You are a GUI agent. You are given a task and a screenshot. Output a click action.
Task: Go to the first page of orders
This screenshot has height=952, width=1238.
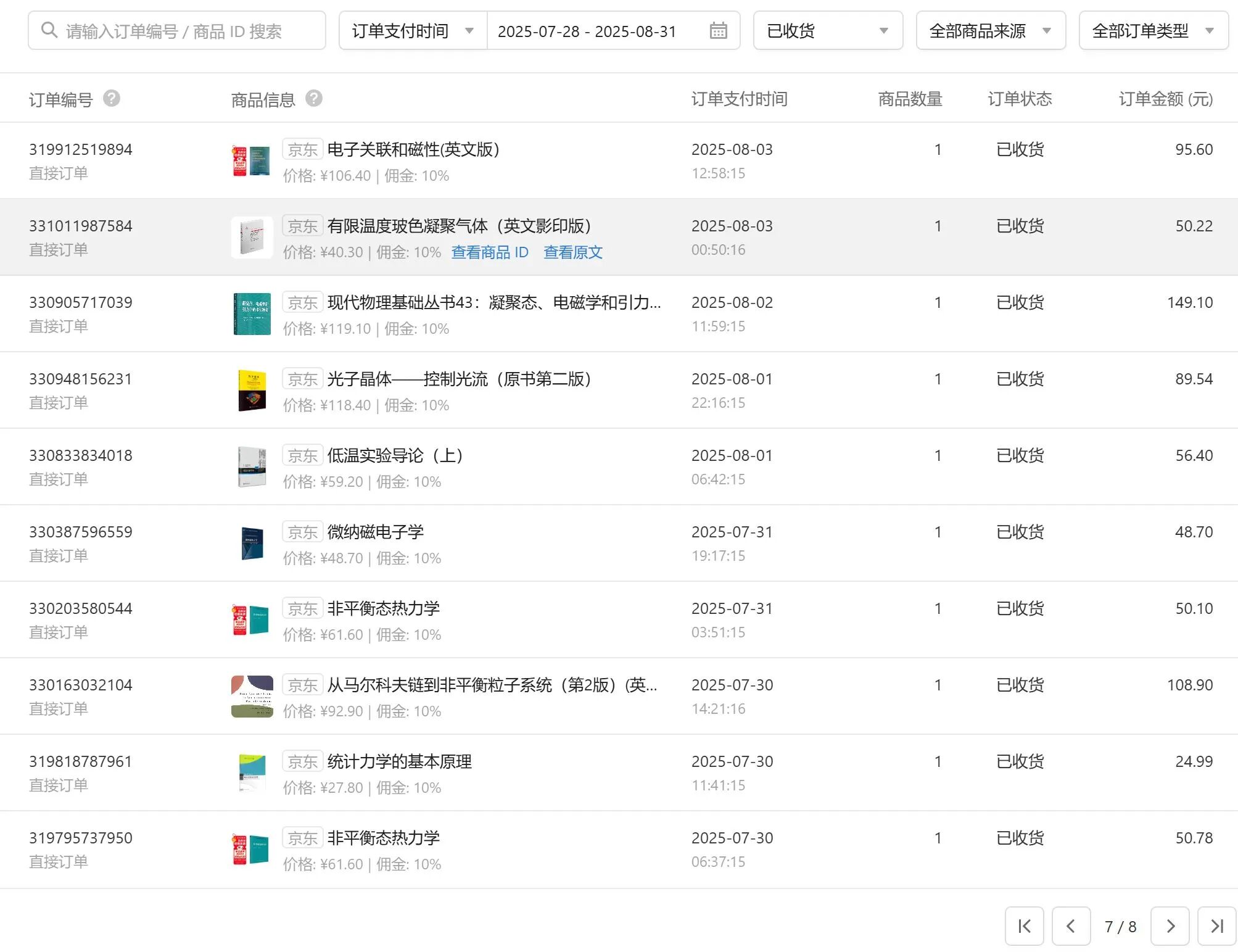(x=1024, y=925)
